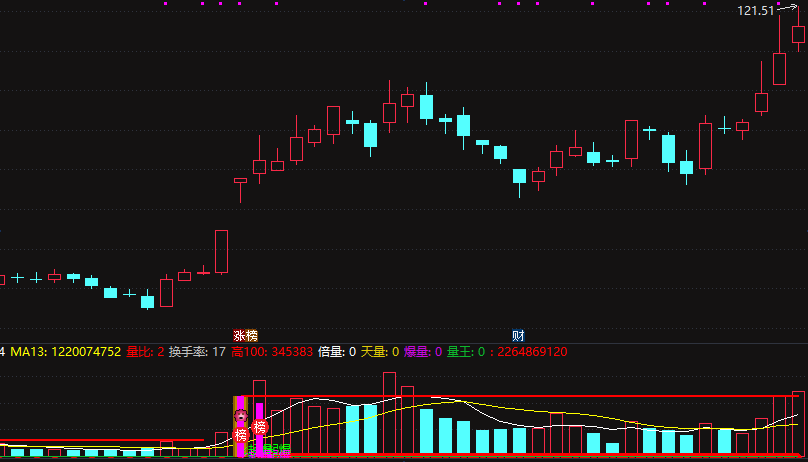The width and height of the screenshot is (808, 462).
Task: Click the tall magenta volume bar under 涨榜
Action: click(240, 426)
